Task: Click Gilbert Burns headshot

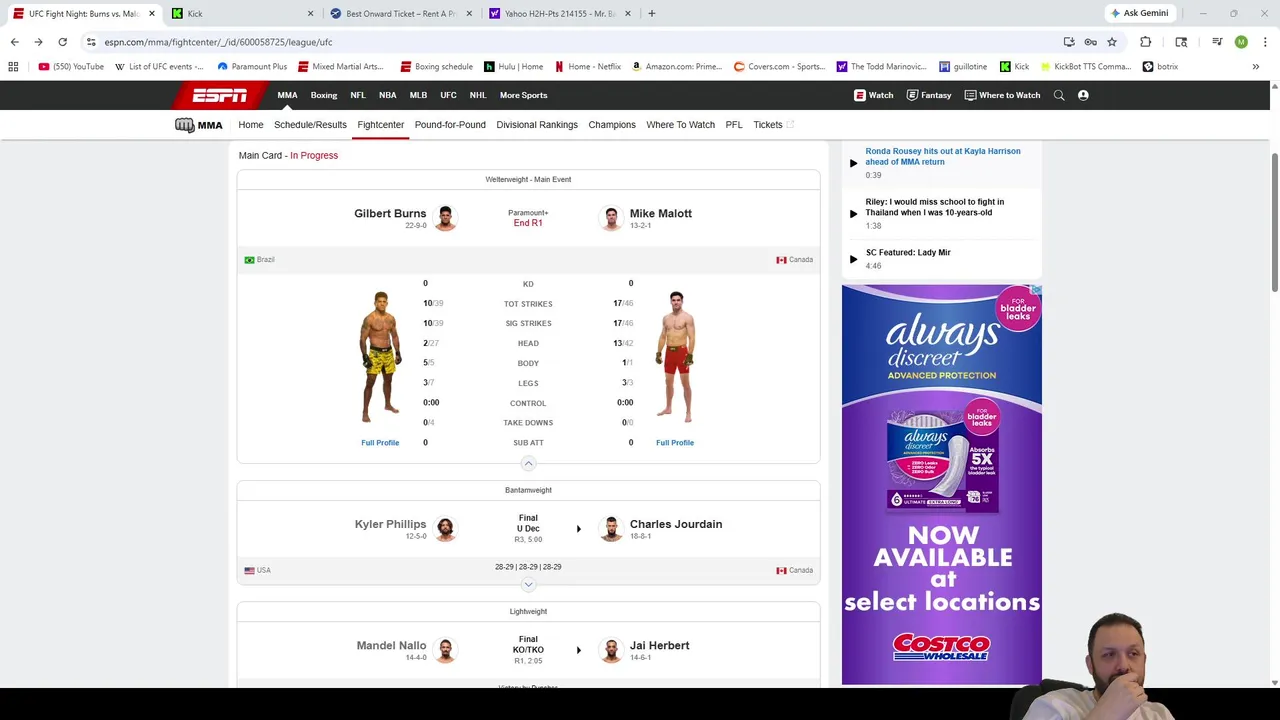Action: click(x=445, y=217)
